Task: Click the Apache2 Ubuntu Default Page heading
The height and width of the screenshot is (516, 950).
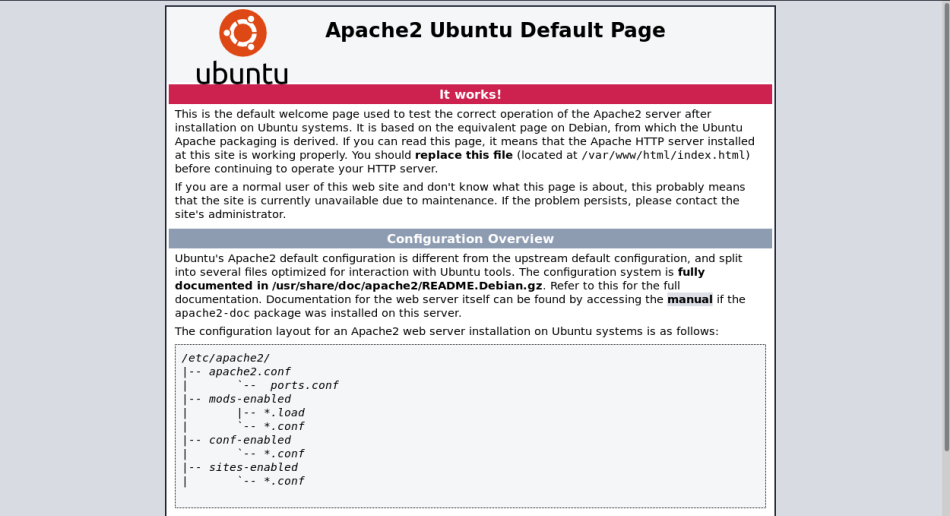Action: click(x=495, y=30)
